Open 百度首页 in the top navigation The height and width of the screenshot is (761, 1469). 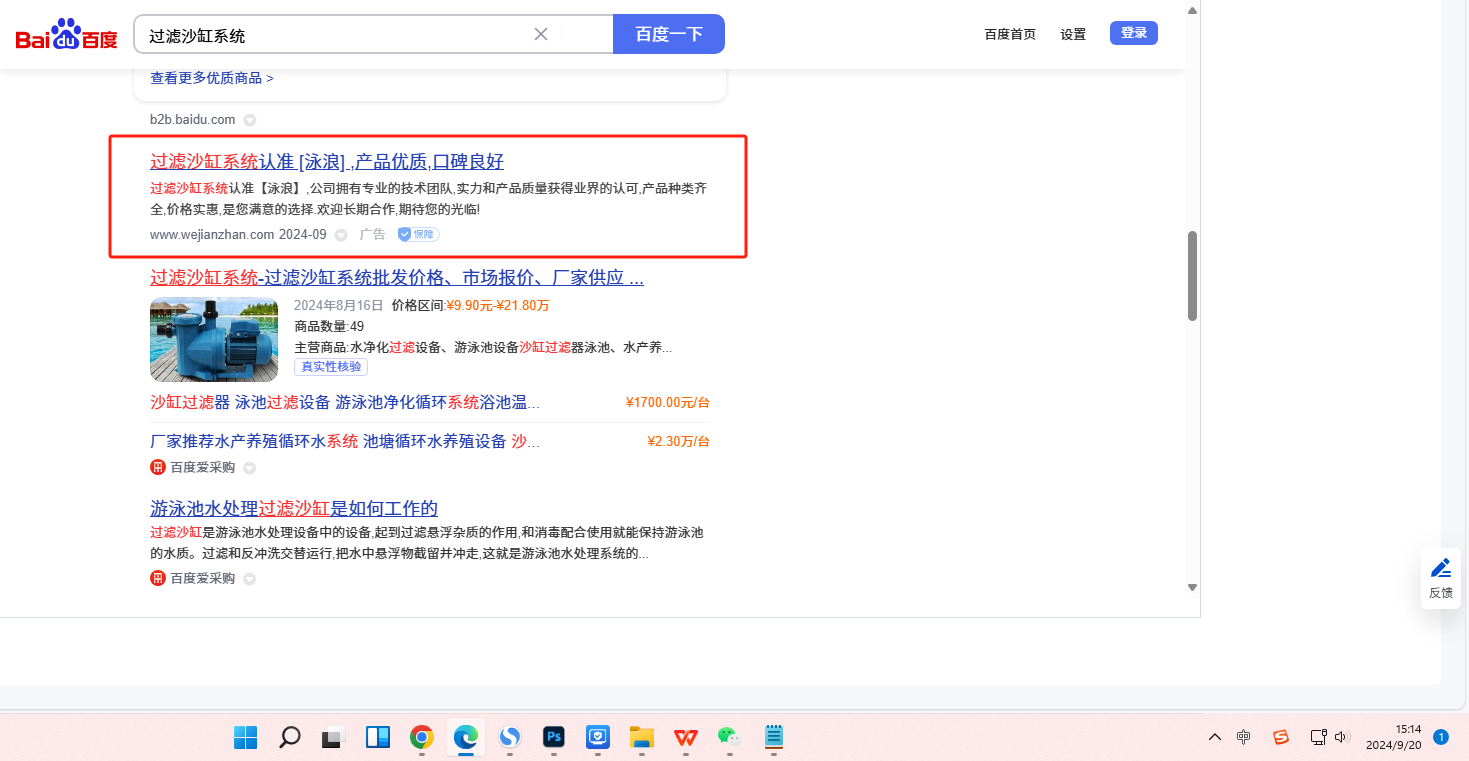(1010, 34)
